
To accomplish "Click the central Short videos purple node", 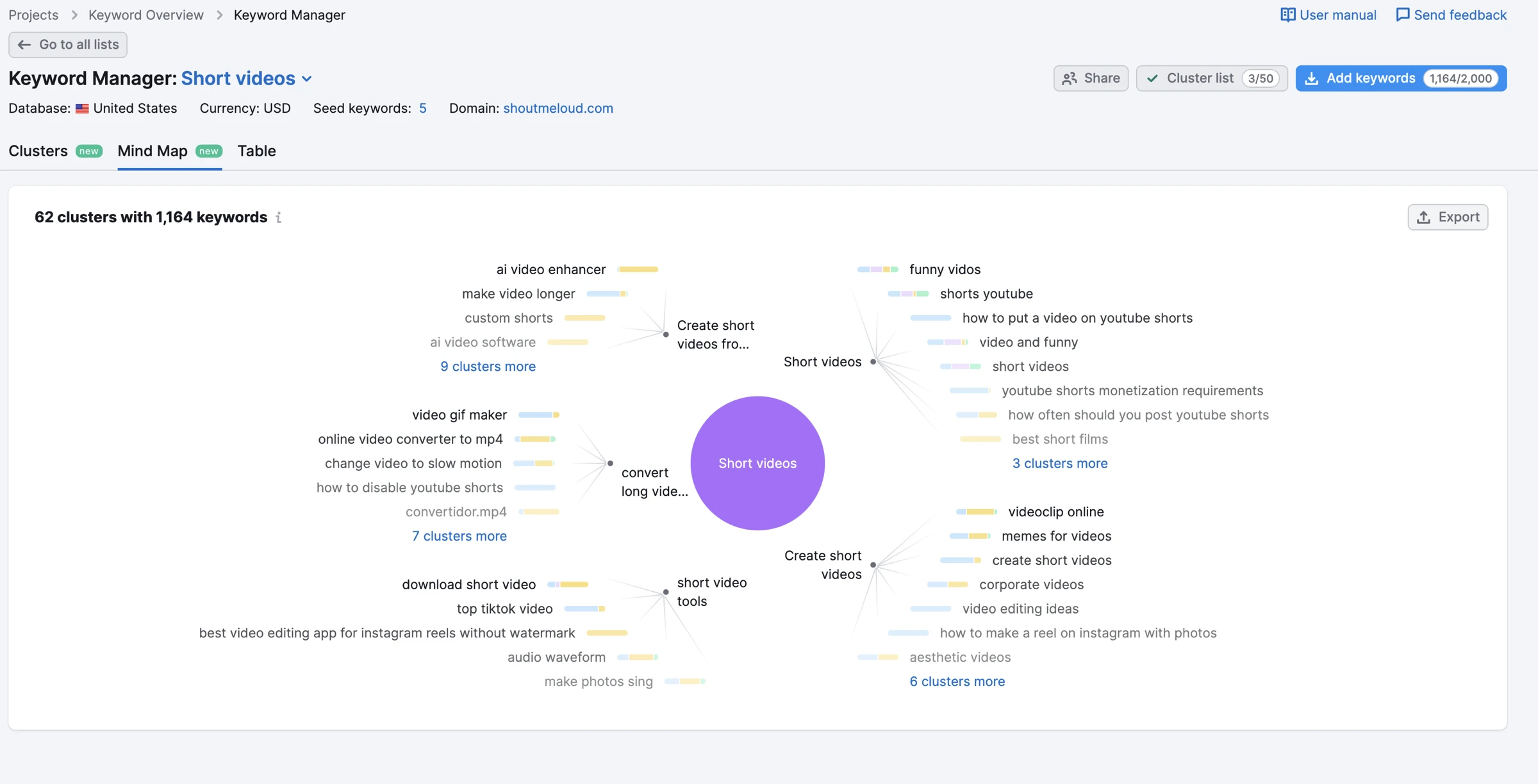I will pyautogui.click(x=757, y=463).
